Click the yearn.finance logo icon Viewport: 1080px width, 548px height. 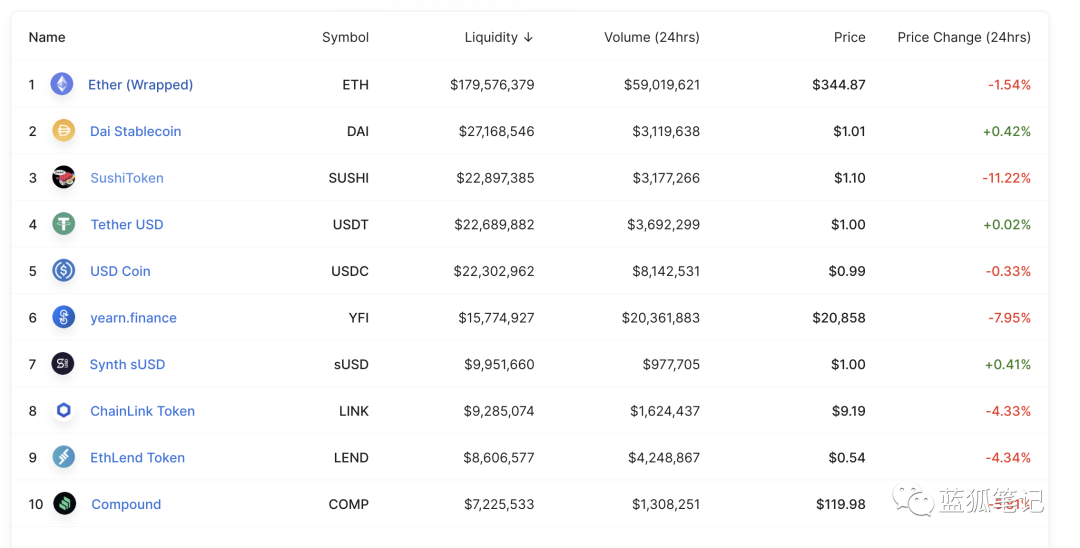click(x=63, y=317)
